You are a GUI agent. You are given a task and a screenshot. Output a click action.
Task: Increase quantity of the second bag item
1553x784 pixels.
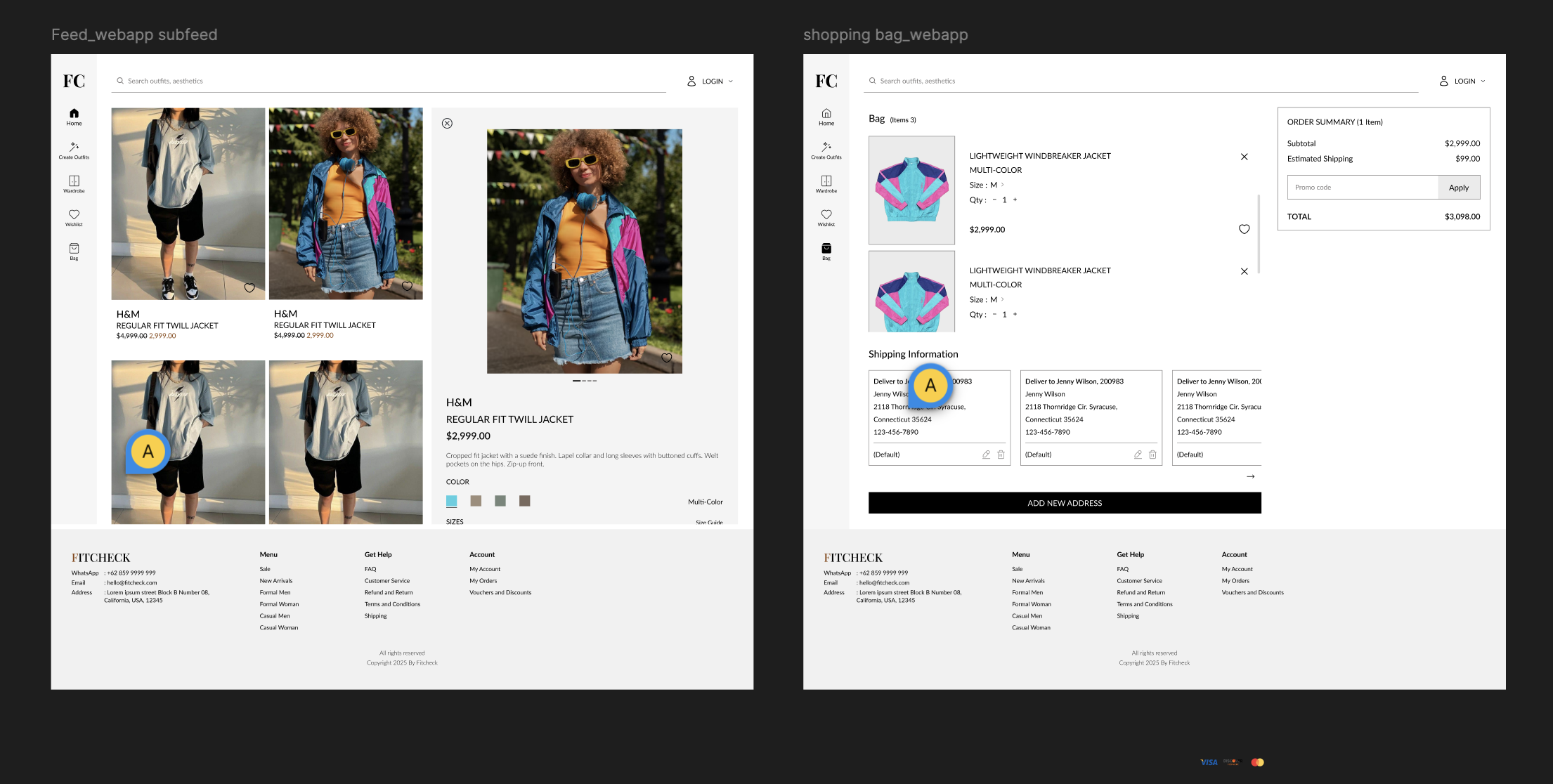pyautogui.click(x=1015, y=315)
